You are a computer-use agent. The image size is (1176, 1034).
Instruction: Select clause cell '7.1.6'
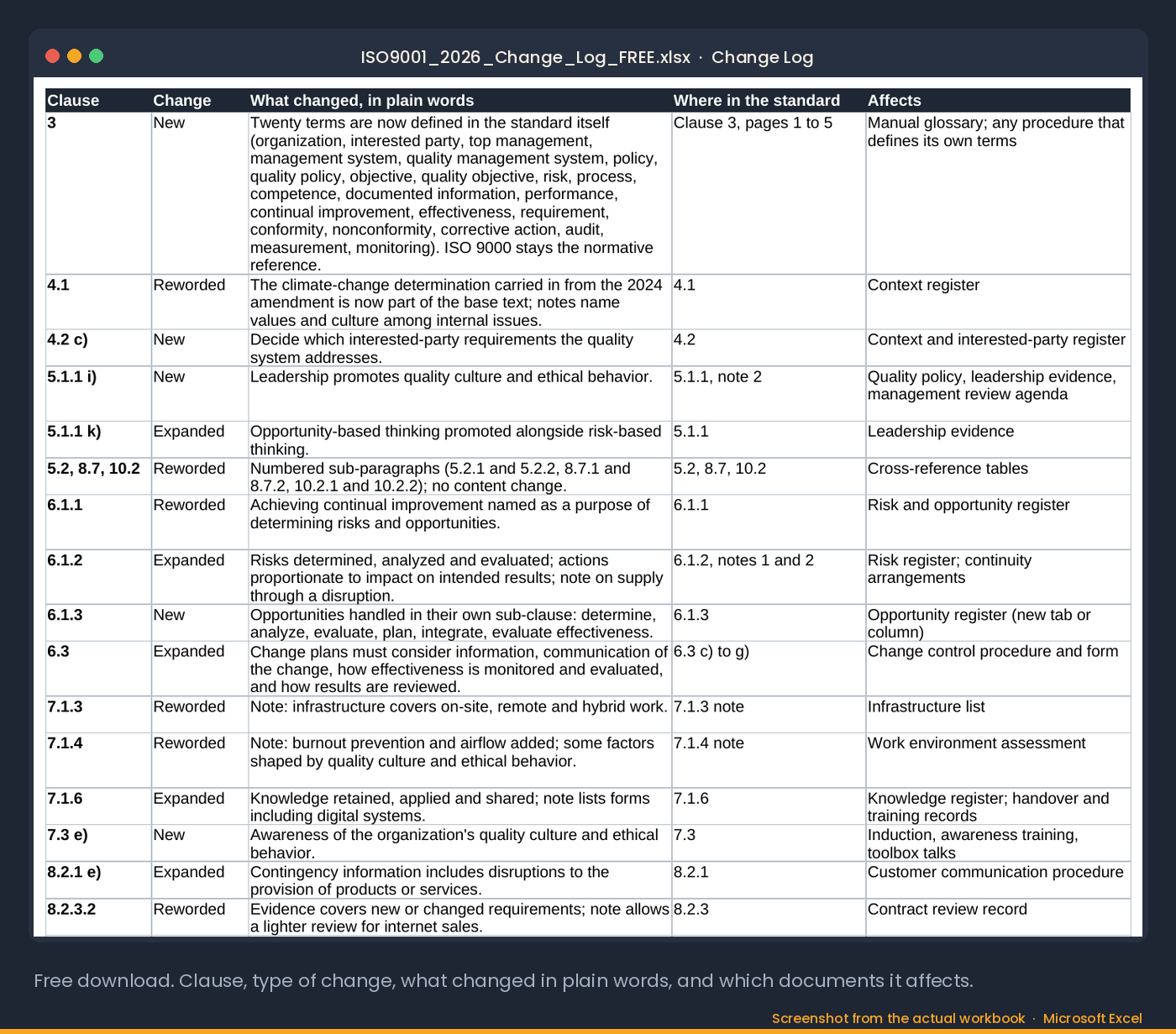coord(98,806)
